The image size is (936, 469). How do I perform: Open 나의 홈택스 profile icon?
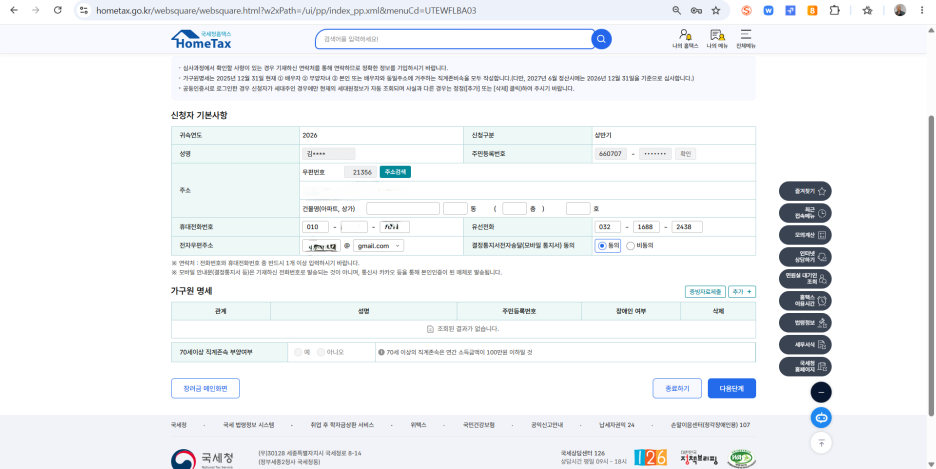pos(685,39)
